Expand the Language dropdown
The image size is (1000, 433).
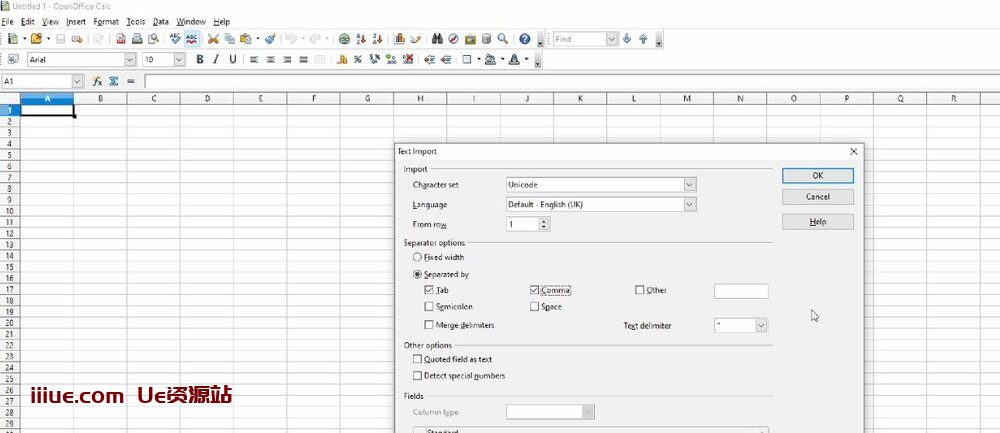689,205
